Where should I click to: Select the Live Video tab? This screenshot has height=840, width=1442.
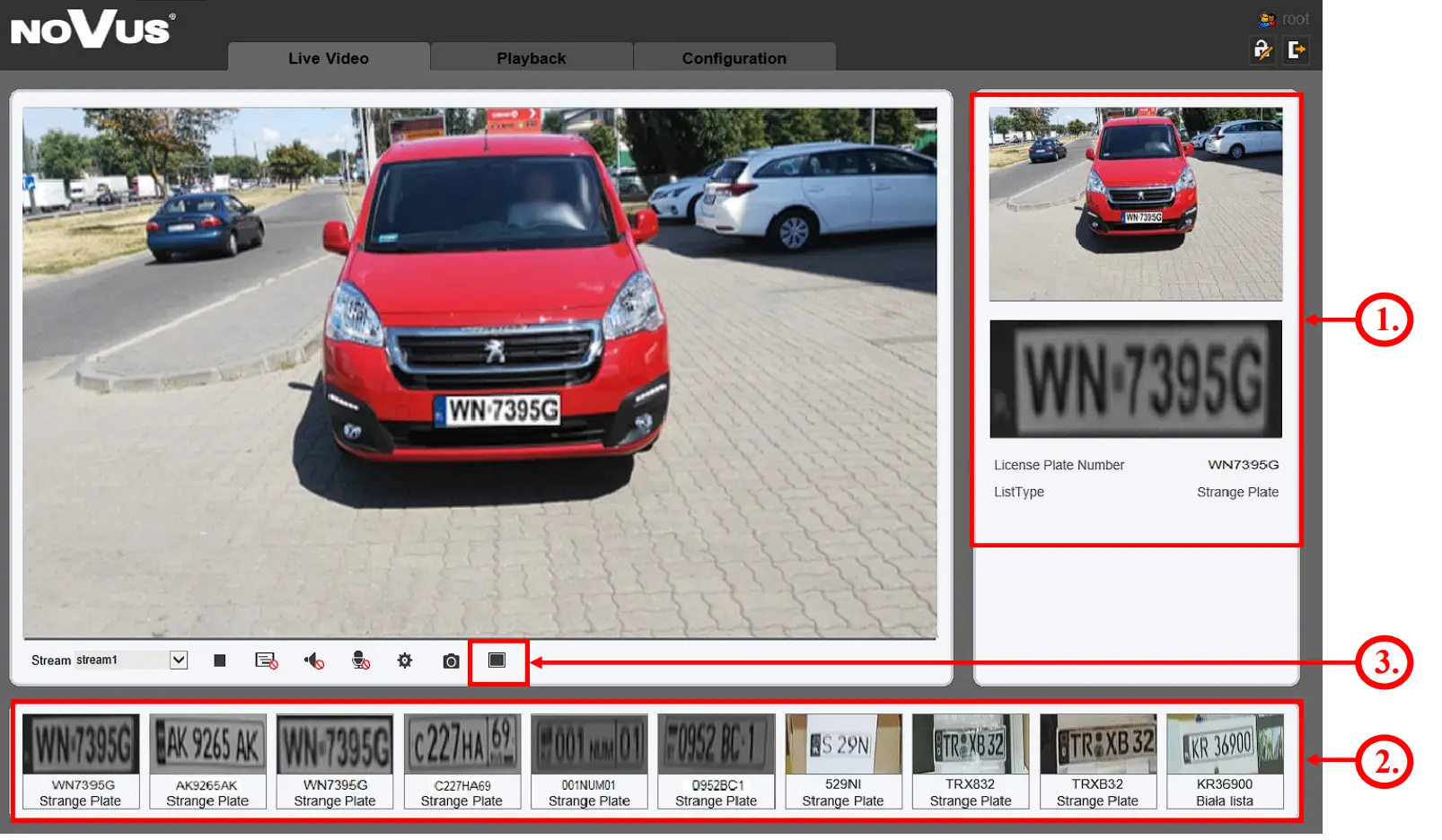[x=328, y=58]
